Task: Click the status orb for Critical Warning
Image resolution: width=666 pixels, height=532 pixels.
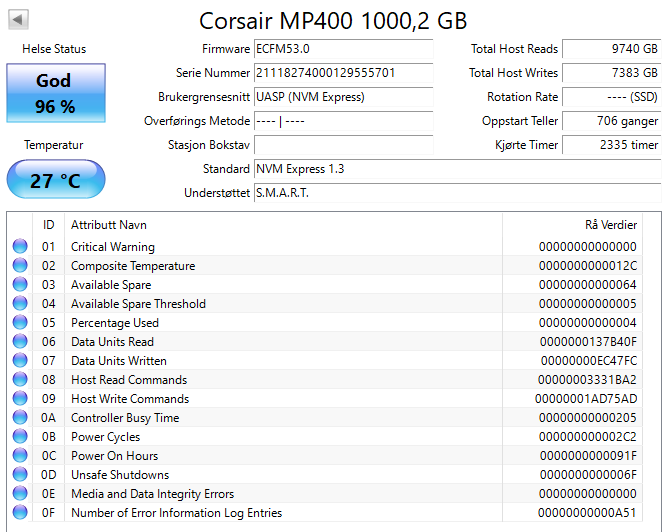Action: pyautogui.click(x=20, y=247)
